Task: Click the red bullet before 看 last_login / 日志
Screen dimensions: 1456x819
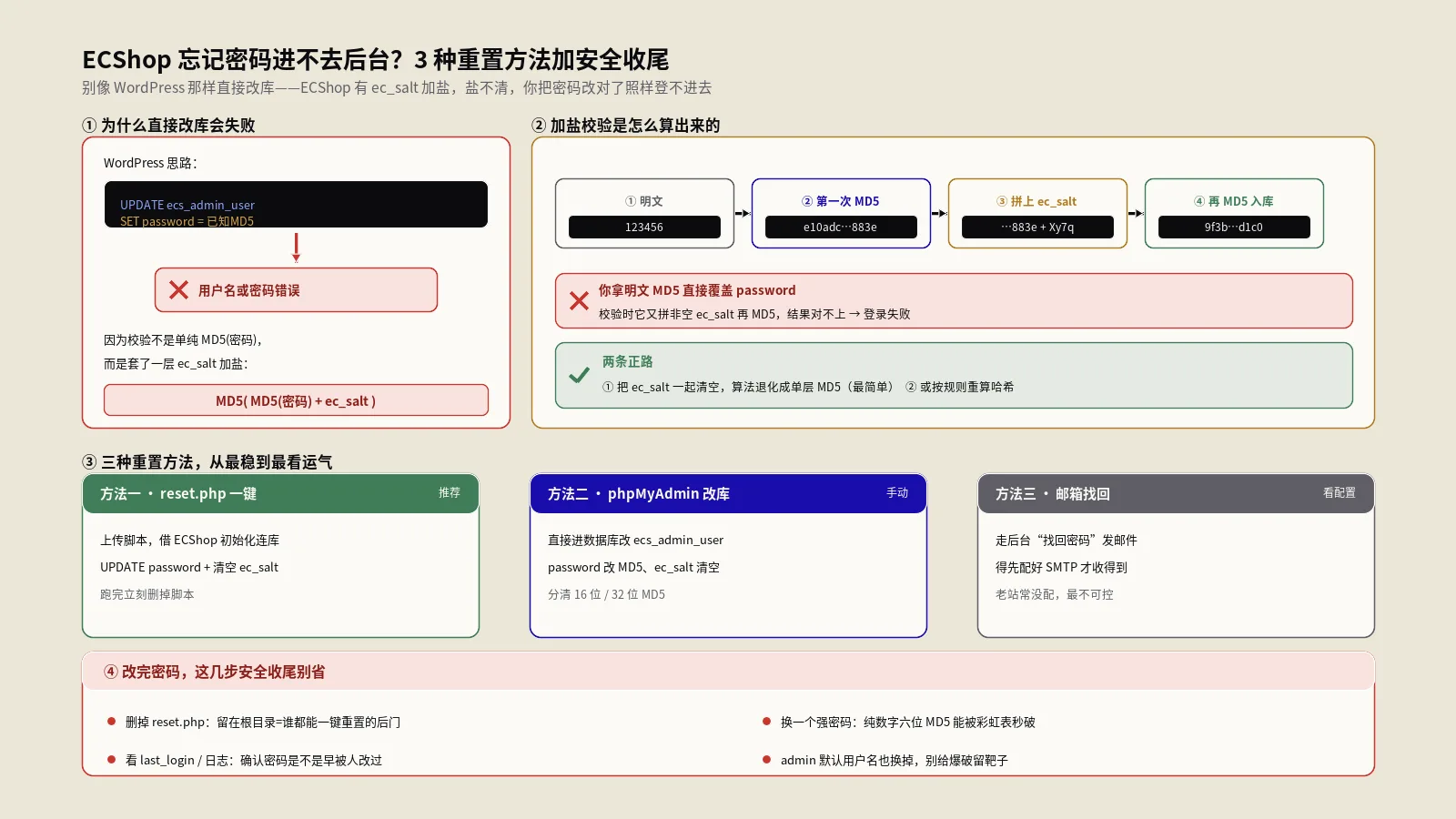Action: pyautogui.click(x=111, y=760)
